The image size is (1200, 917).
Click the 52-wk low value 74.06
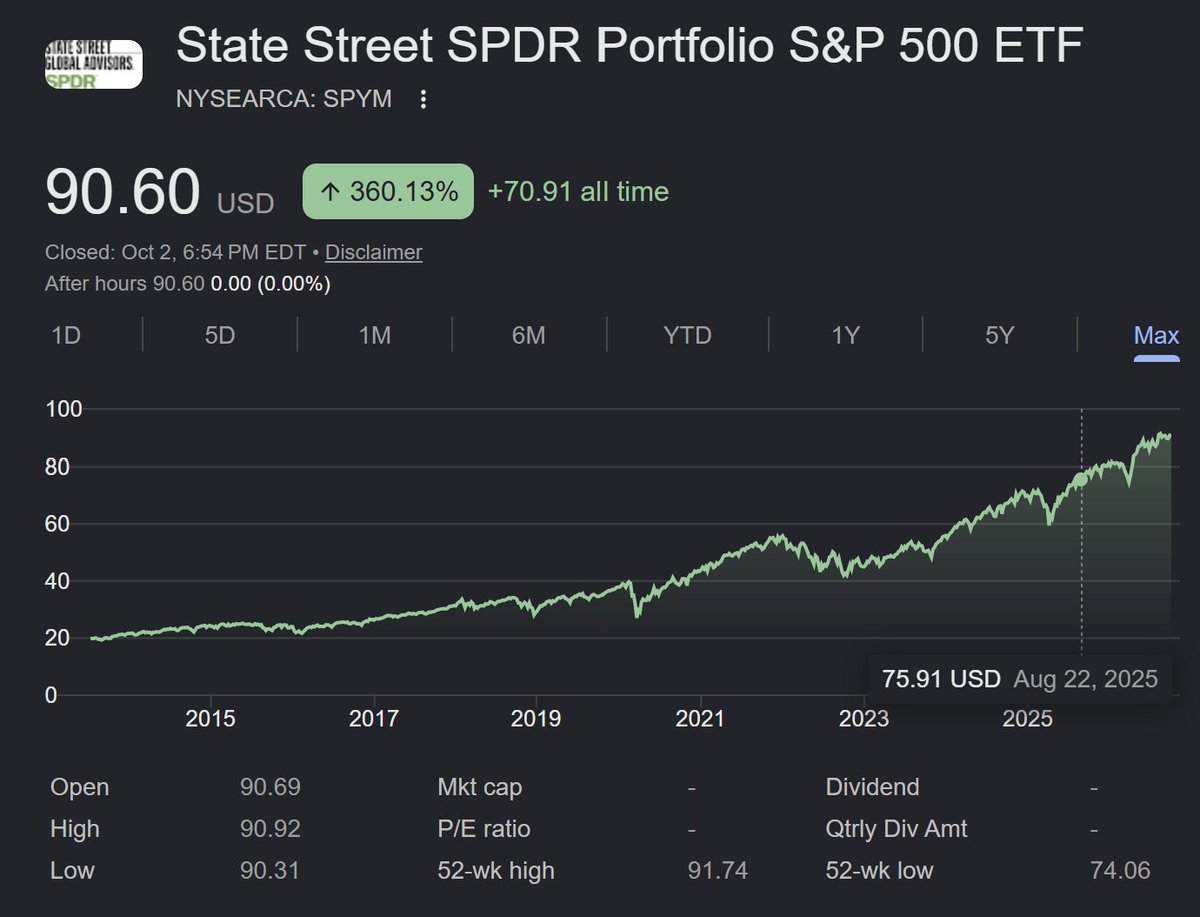coord(1120,871)
